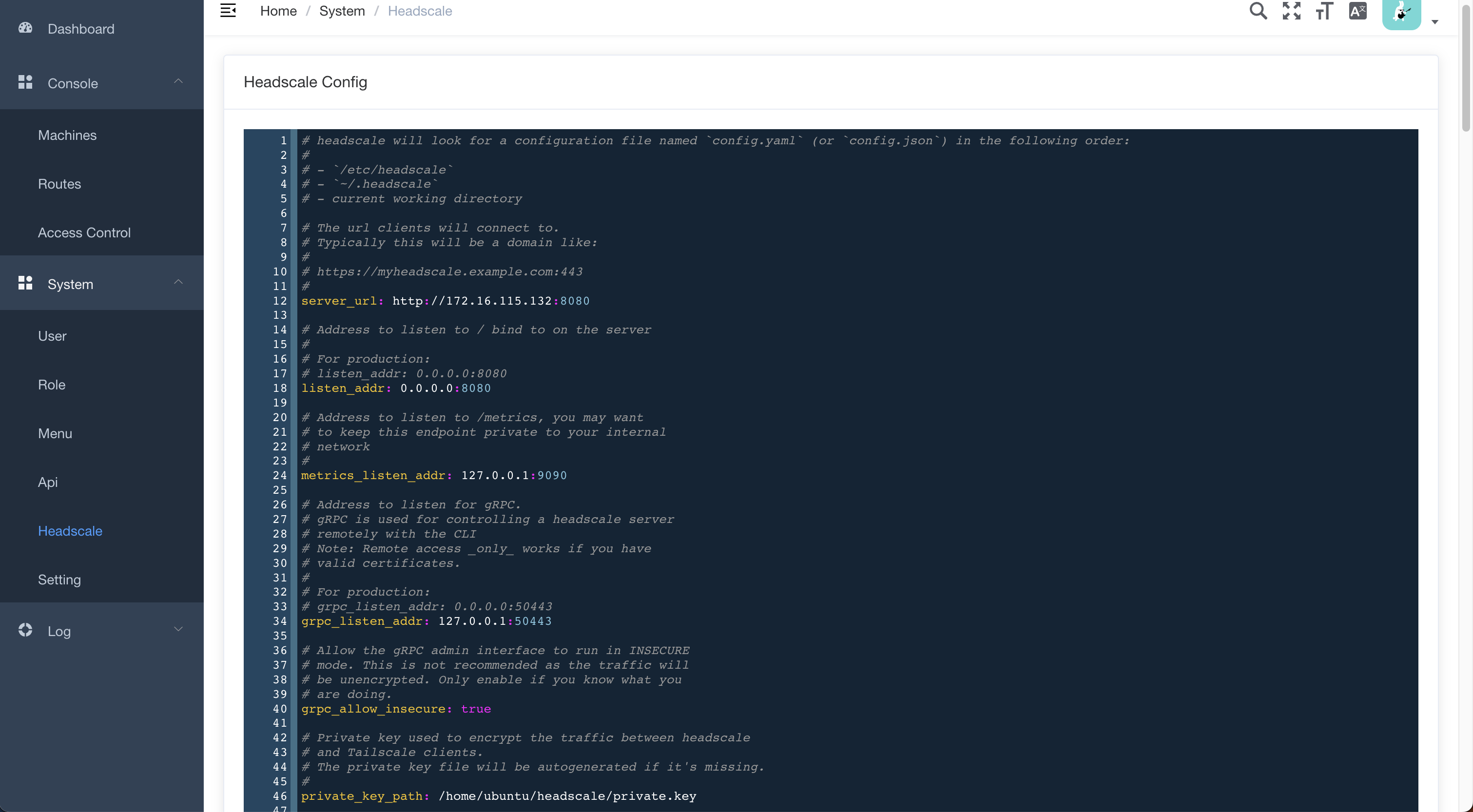Viewport: 1473px width, 812px height.
Task: Go to the Routes page
Action: pyautogui.click(x=59, y=184)
